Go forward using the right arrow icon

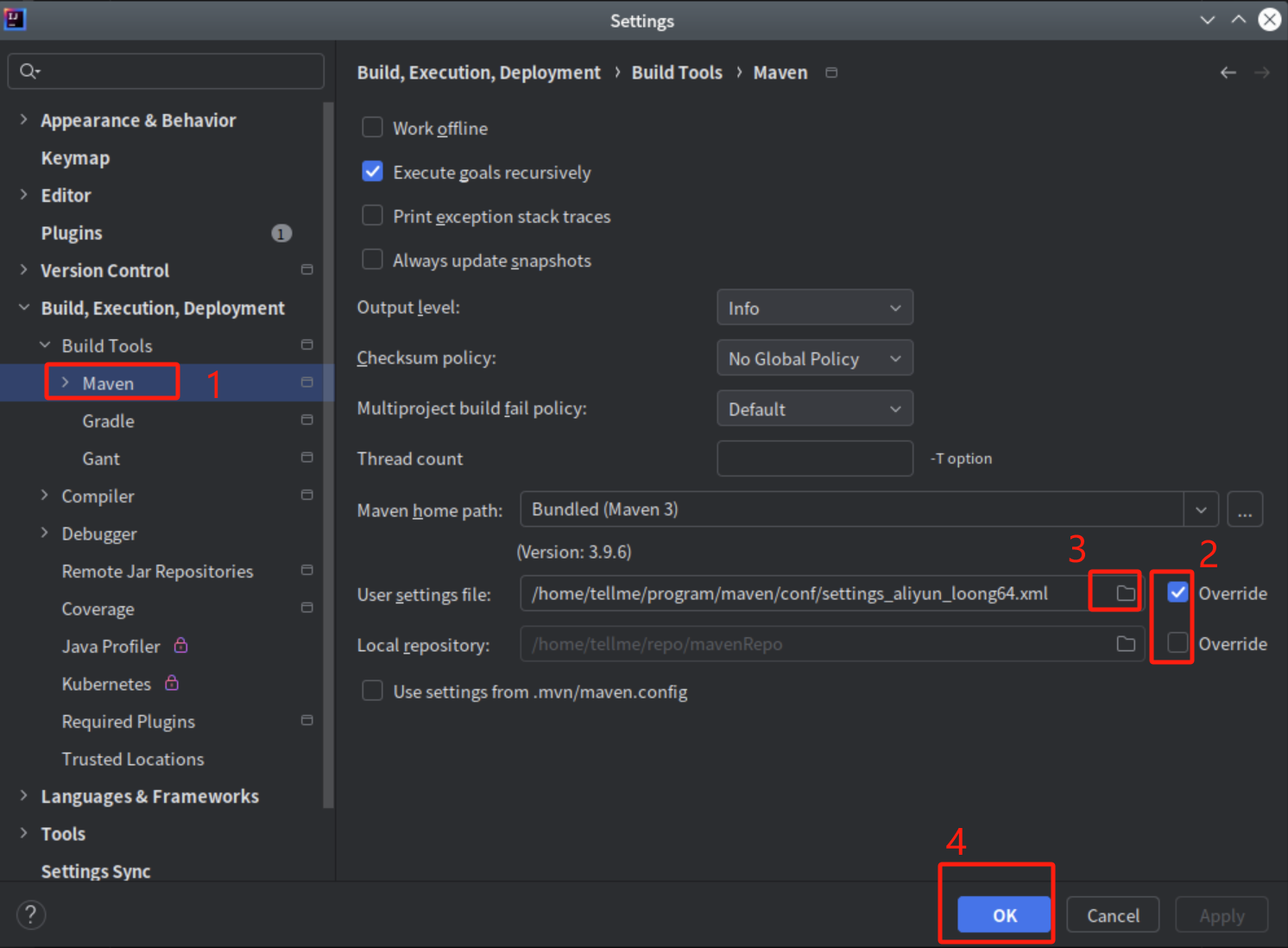click(x=1262, y=73)
